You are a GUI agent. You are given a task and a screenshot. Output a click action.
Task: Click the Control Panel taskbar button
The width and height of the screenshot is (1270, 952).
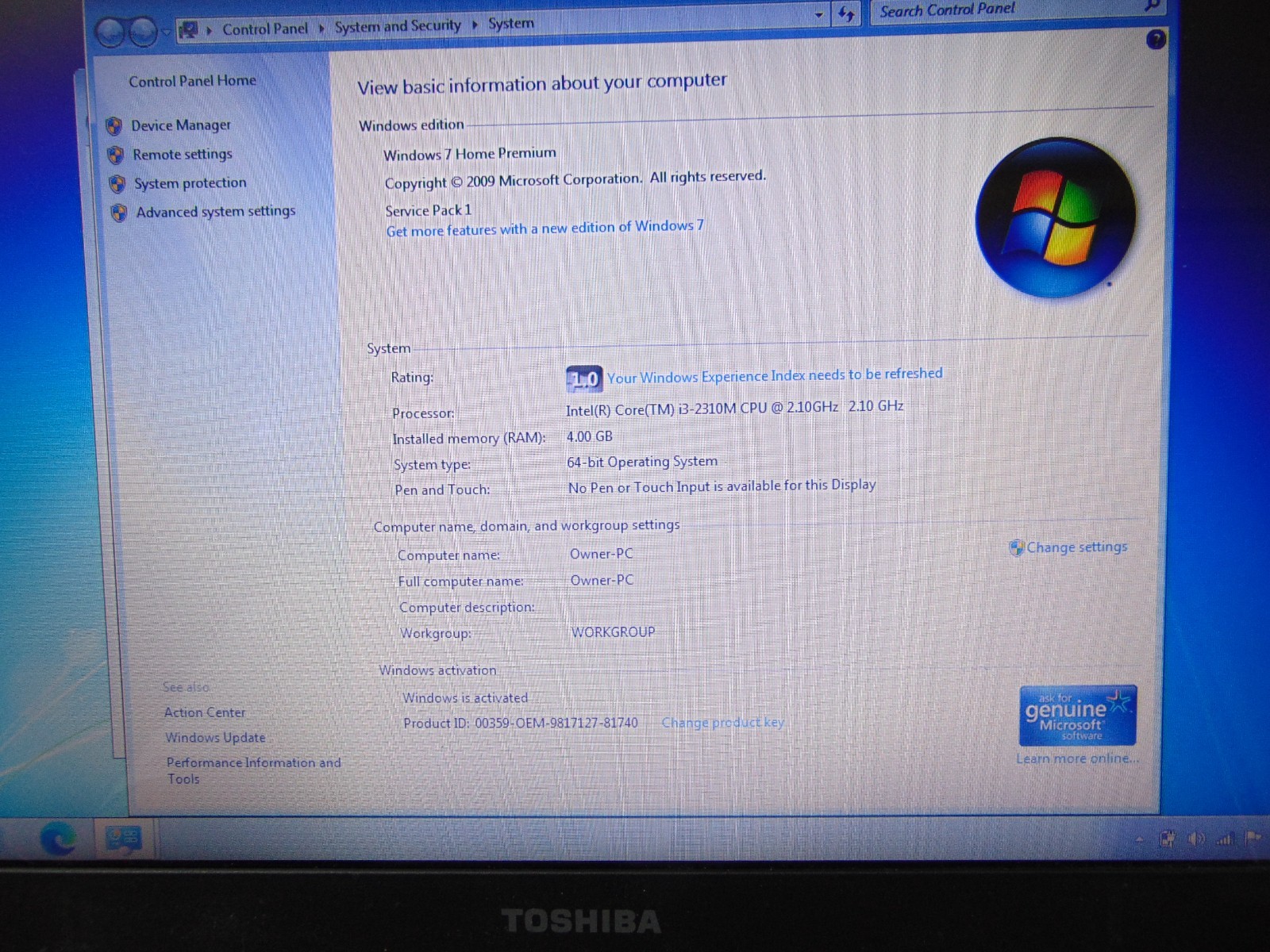pos(123,839)
